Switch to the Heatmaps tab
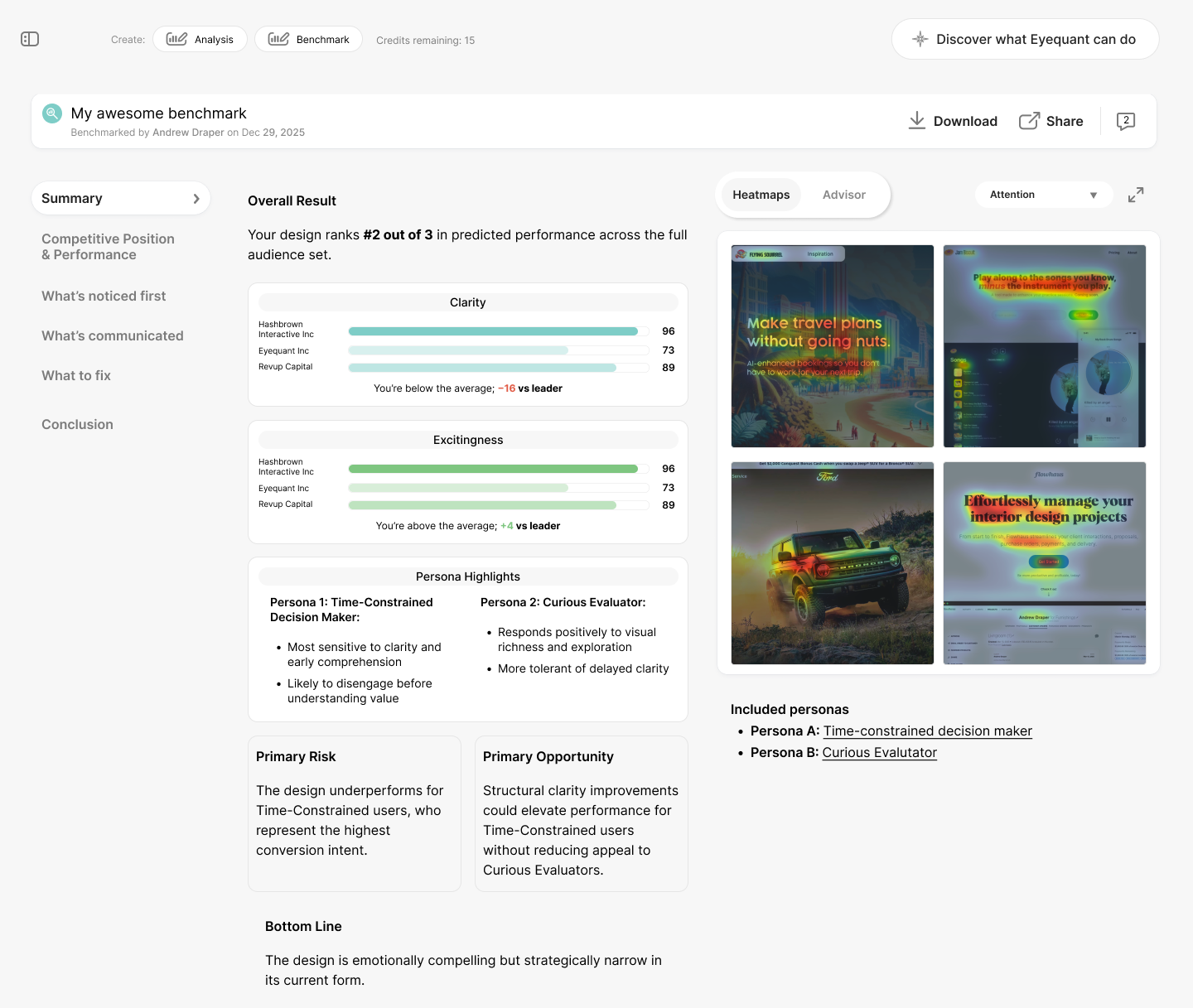1193x1008 pixels. point(761,195)
